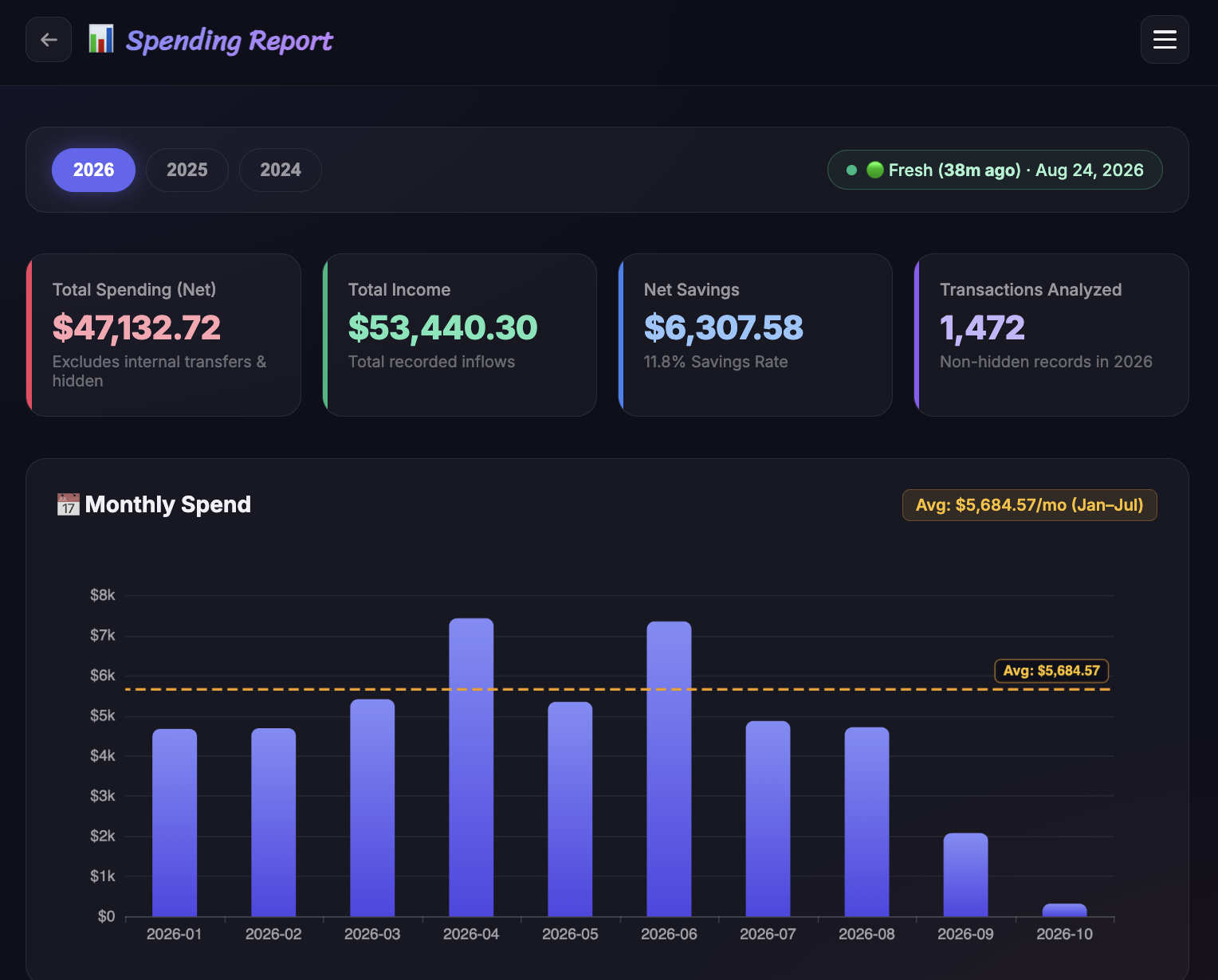
Task: Click the 11.8% Savings Rate text
Action: pyautogui.click(x=716, y=362)
